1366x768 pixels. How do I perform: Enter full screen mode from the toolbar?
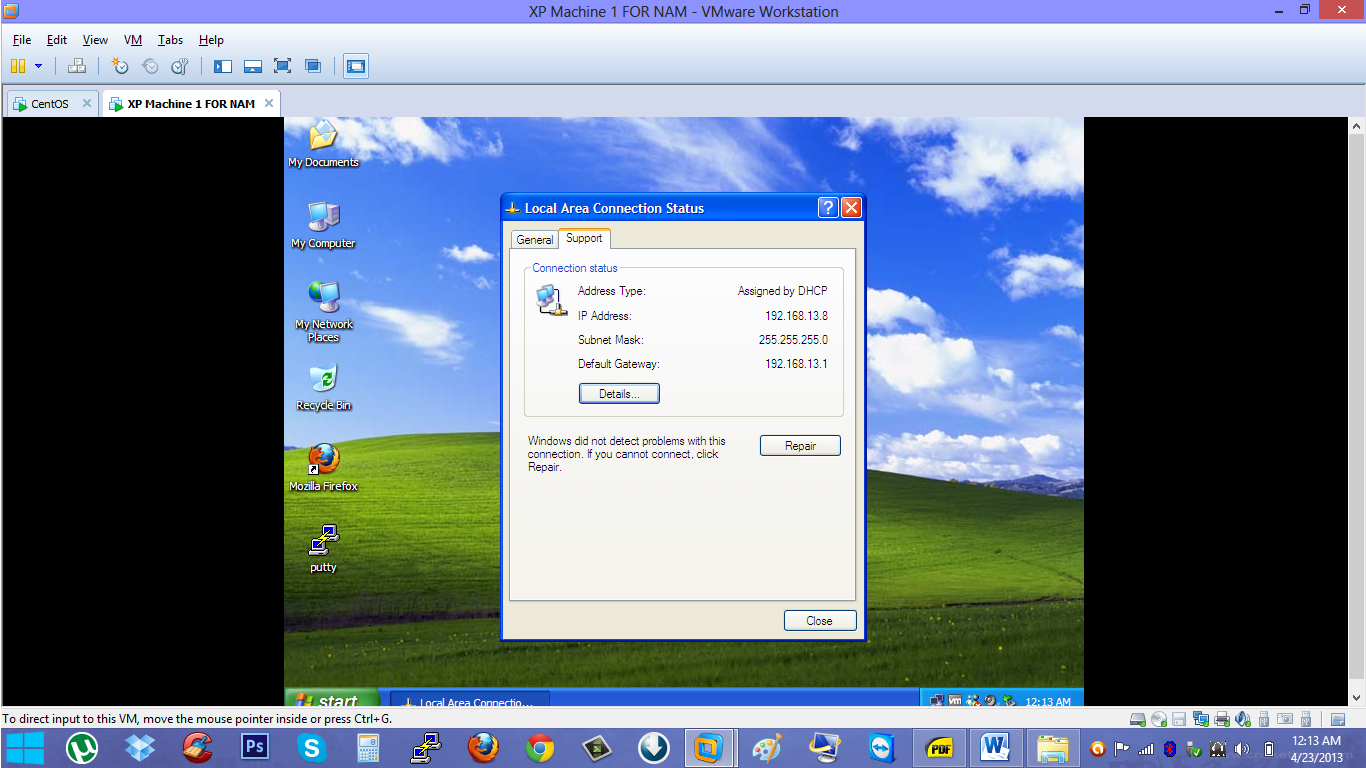tap(283, 66)
